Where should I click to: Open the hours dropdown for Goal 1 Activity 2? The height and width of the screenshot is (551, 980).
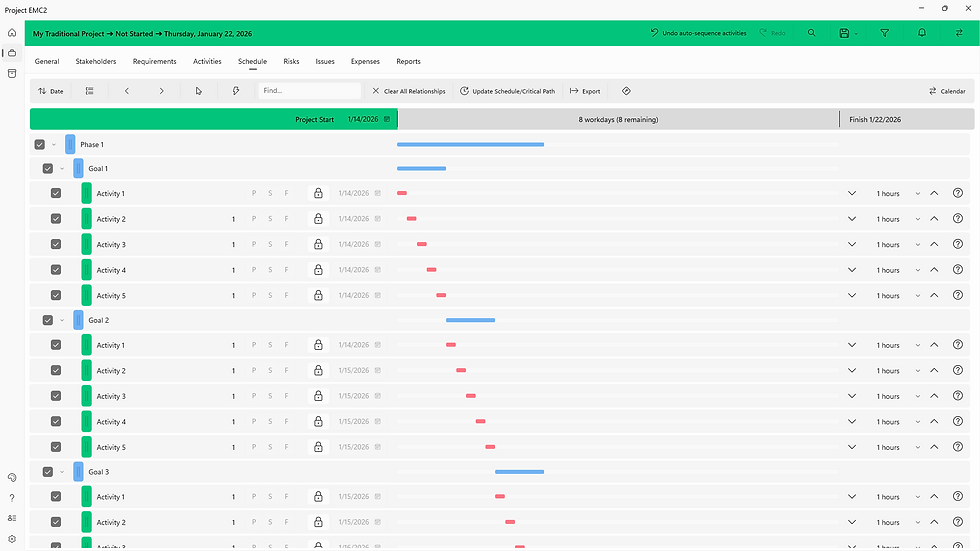(918, 219)
